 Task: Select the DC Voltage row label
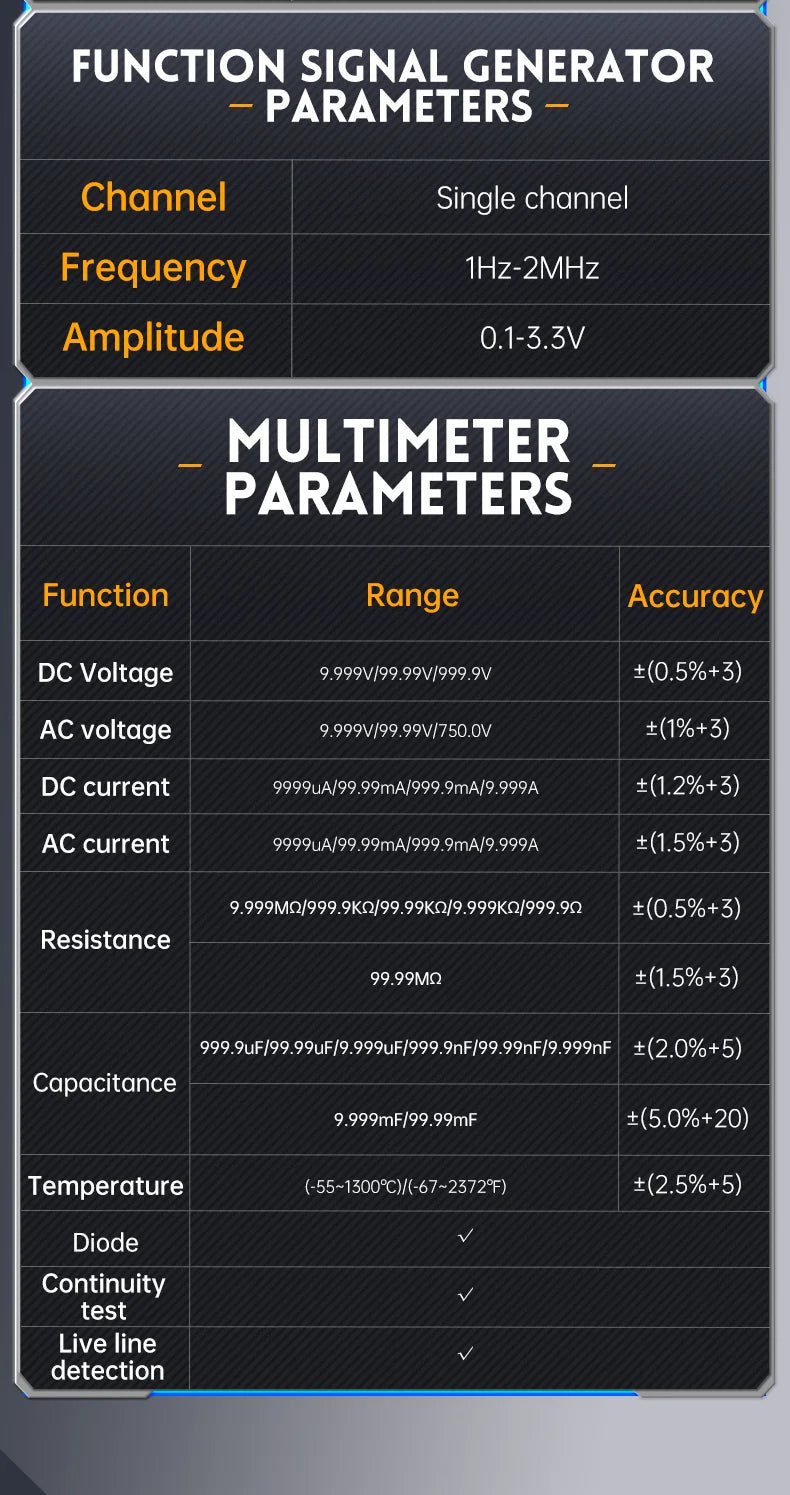[x=105, y=673]
